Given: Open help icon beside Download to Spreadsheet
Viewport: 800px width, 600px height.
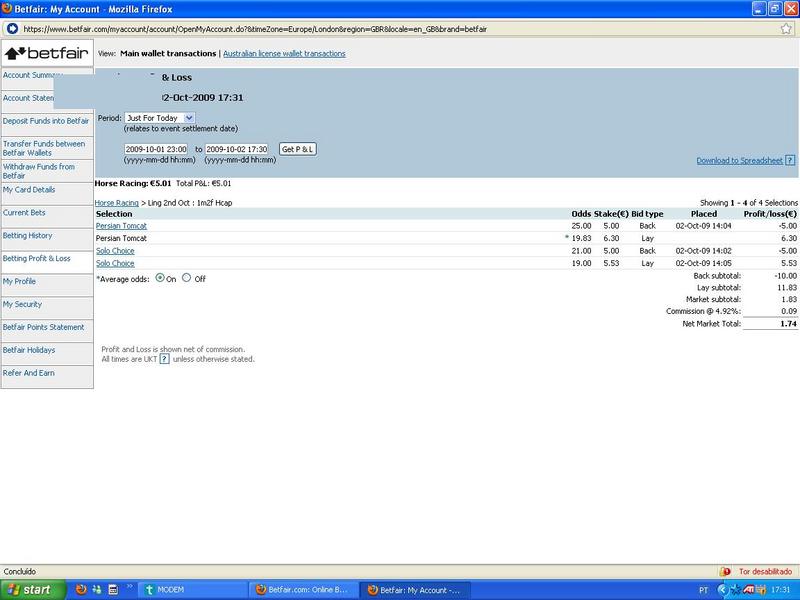Looking at the screenshot, I should pyautogui.click(x=790, y=160).
